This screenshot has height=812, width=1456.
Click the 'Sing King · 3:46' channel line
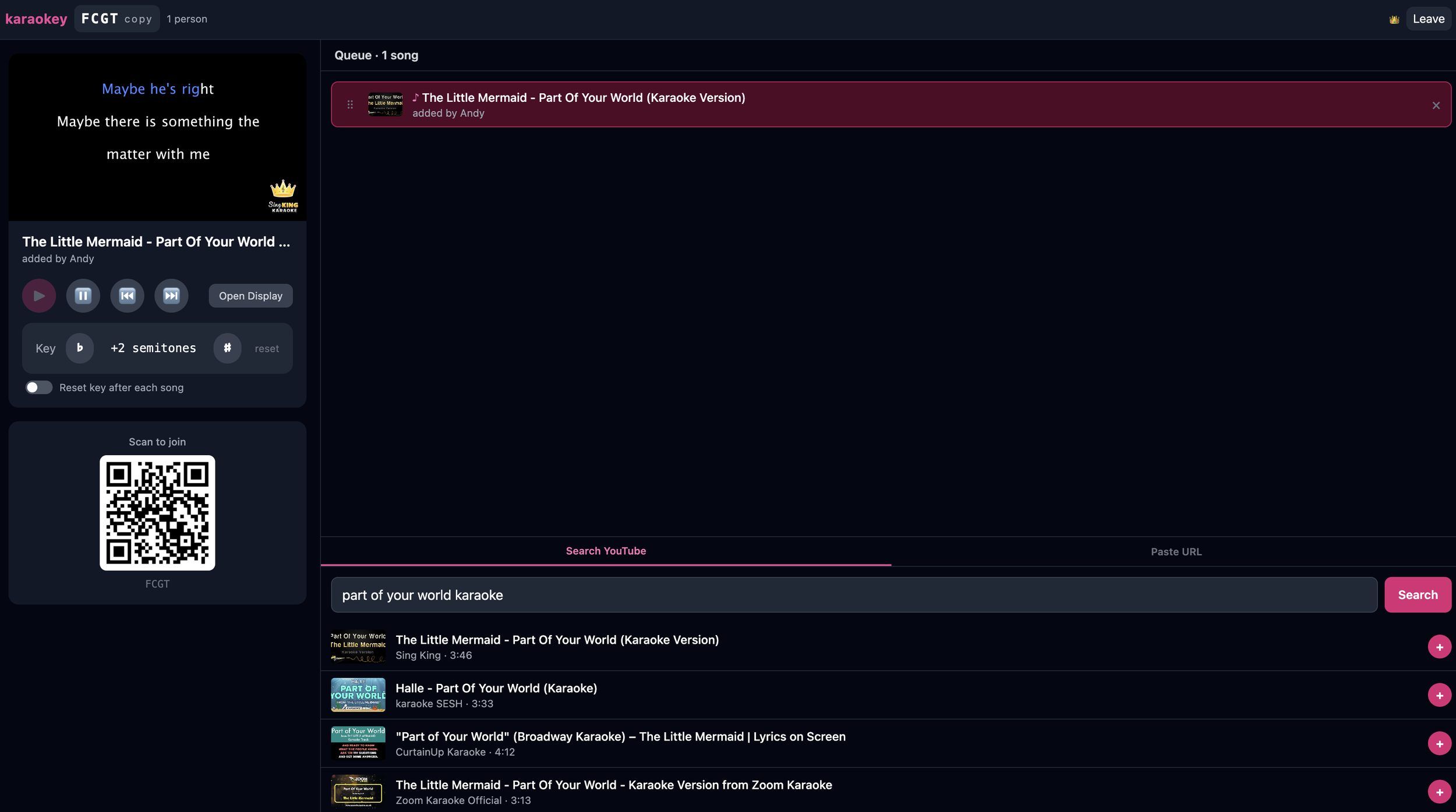click(x=434, y=655)
